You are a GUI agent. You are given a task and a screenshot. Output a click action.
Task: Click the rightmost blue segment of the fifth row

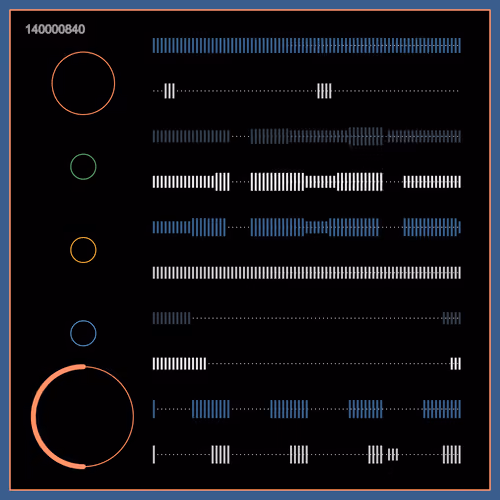[x=432, y=227]
